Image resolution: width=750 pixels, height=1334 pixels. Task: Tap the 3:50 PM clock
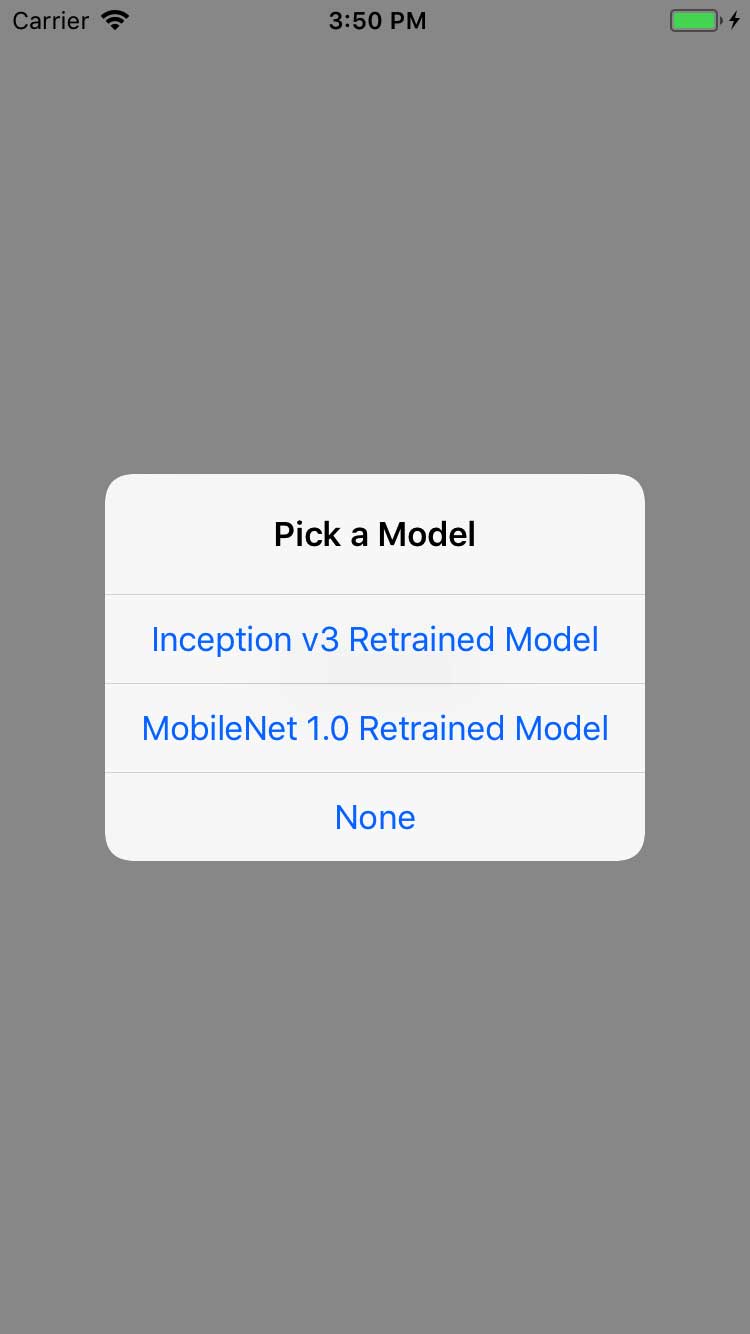click(x=377, y=21)
